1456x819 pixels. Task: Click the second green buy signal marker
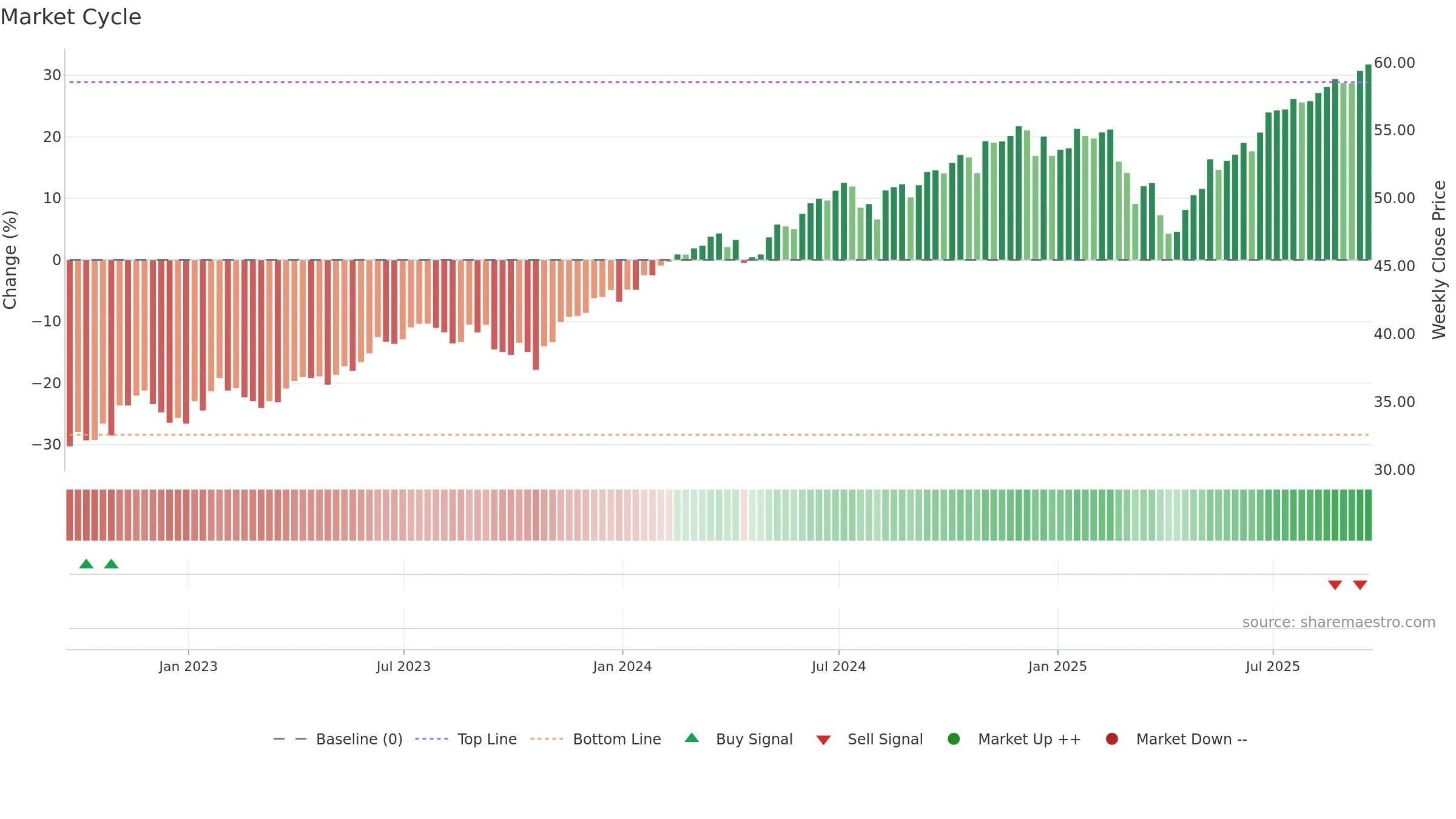coord(111,564)
